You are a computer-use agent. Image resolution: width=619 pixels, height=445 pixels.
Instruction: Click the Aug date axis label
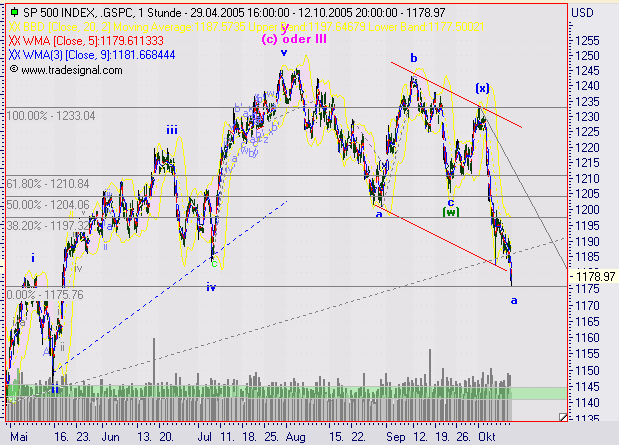coord(296,437)
